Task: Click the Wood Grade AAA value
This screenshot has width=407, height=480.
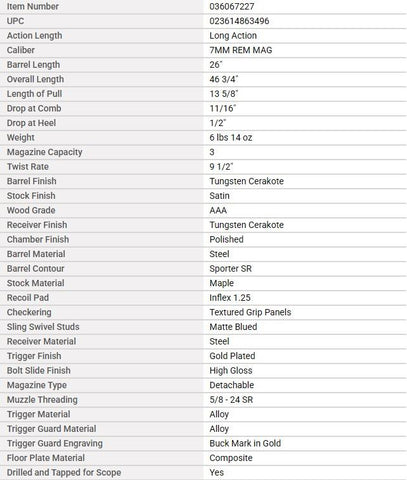Action: click(218, 210)
